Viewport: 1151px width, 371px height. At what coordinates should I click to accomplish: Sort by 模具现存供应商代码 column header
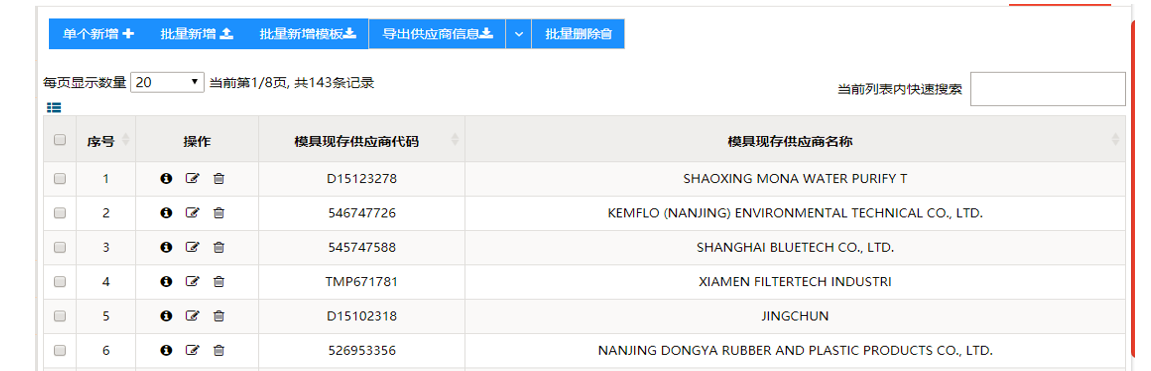pyautogui.click(x=361, y=140)
